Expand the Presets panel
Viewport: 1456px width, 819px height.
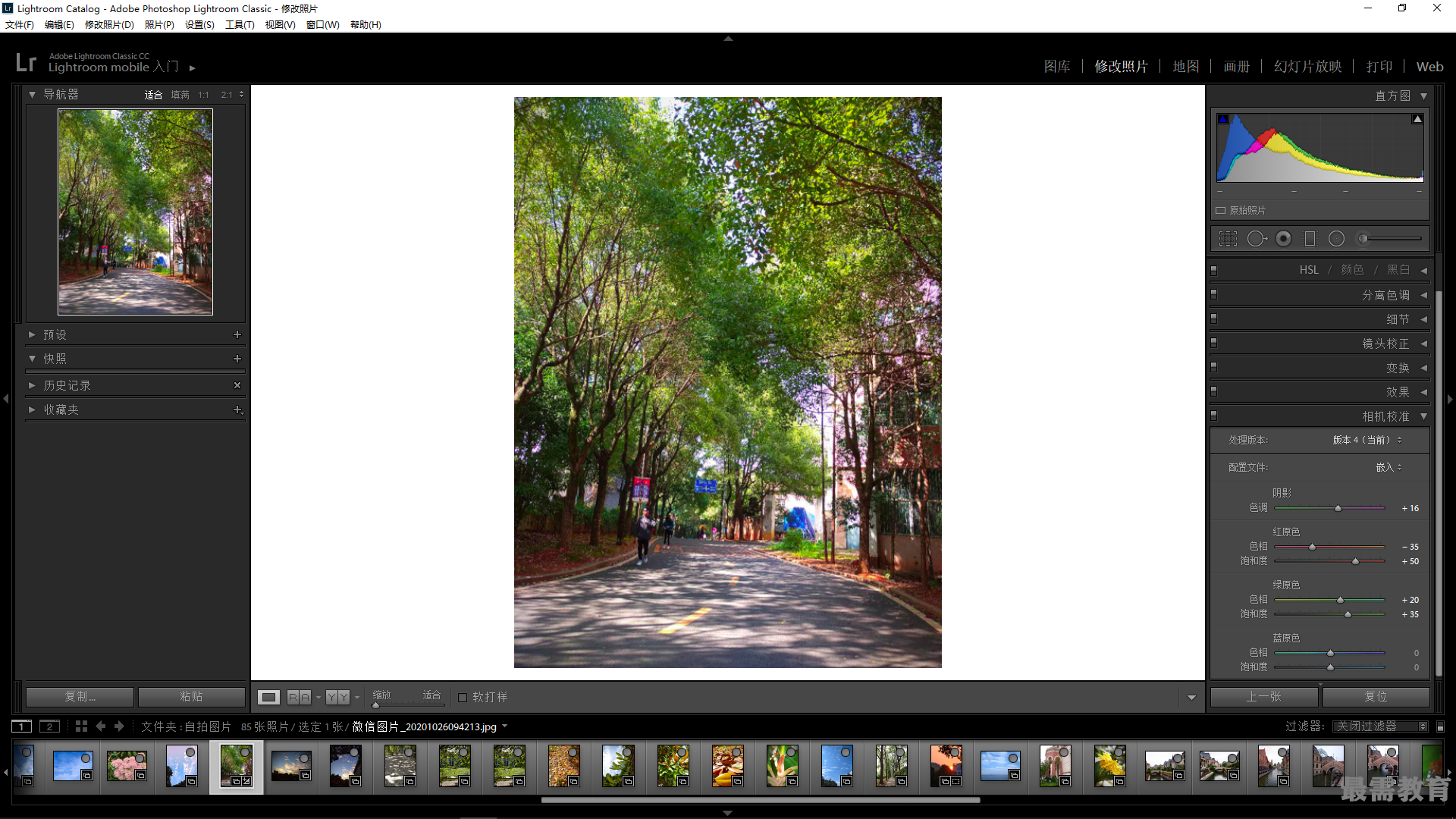click(x=32, y=334)
